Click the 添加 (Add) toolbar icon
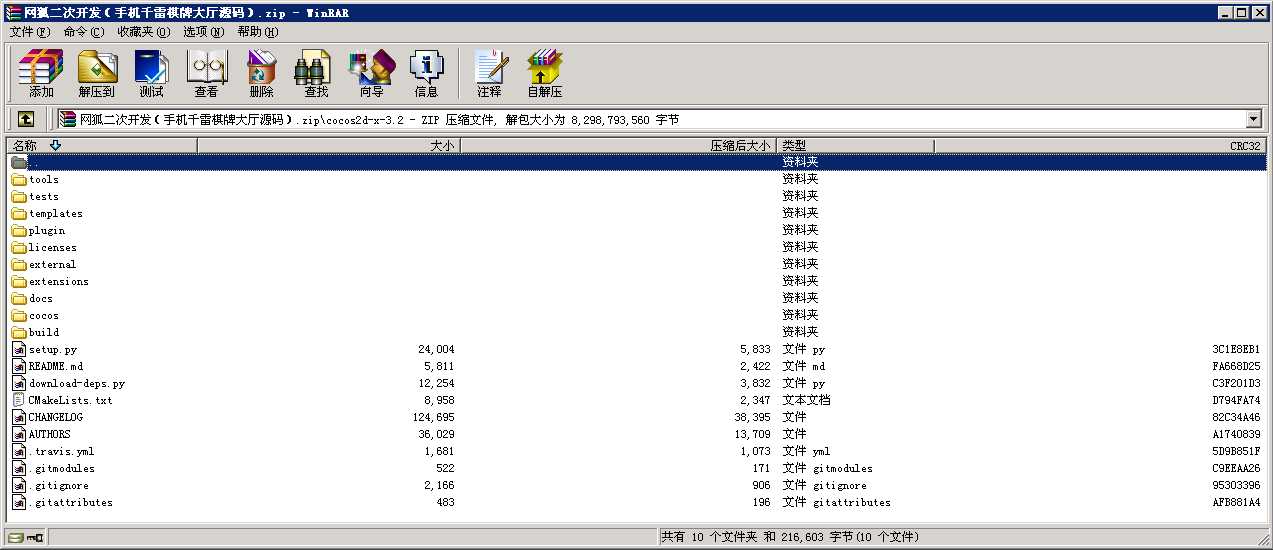Viewport: 1273px width, 550px height. pyautogui.click(x=41, y=73)
